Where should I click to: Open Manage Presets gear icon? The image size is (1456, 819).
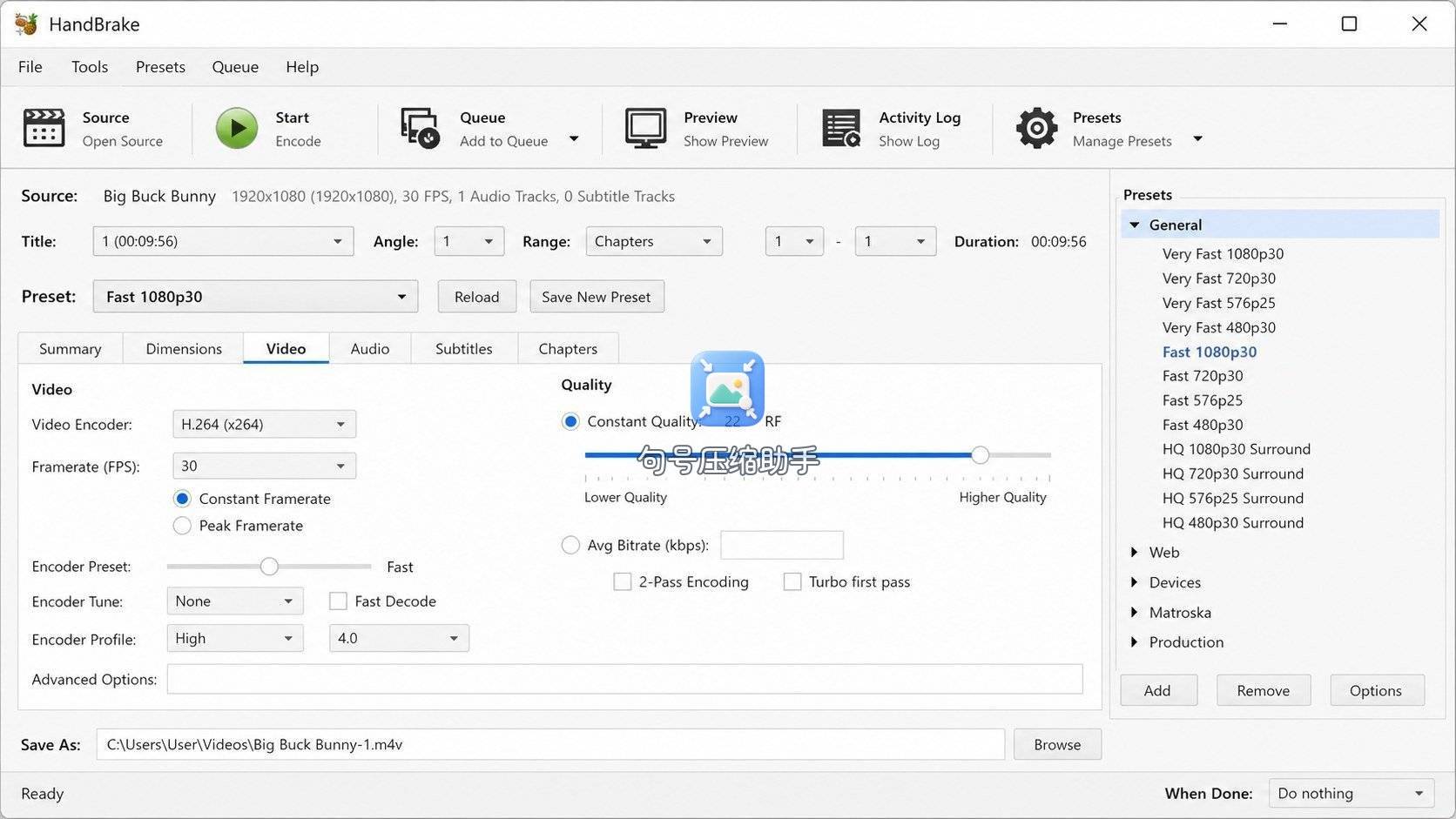point(1036,128)
